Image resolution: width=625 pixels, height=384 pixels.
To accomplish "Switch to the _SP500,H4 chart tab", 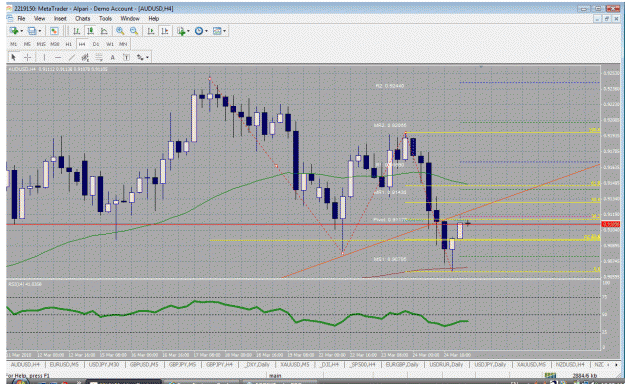I will tap(363, 364).
